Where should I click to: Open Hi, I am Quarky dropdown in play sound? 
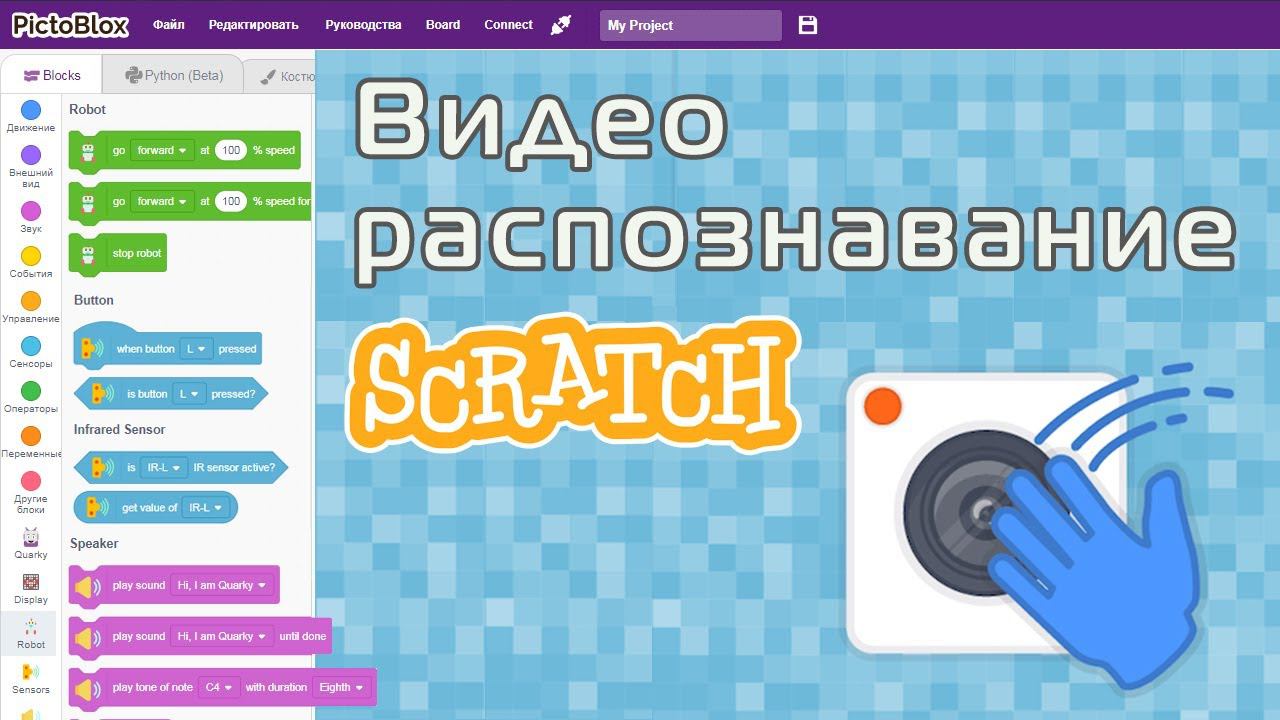pyautogui.click(x=221, y=585)
